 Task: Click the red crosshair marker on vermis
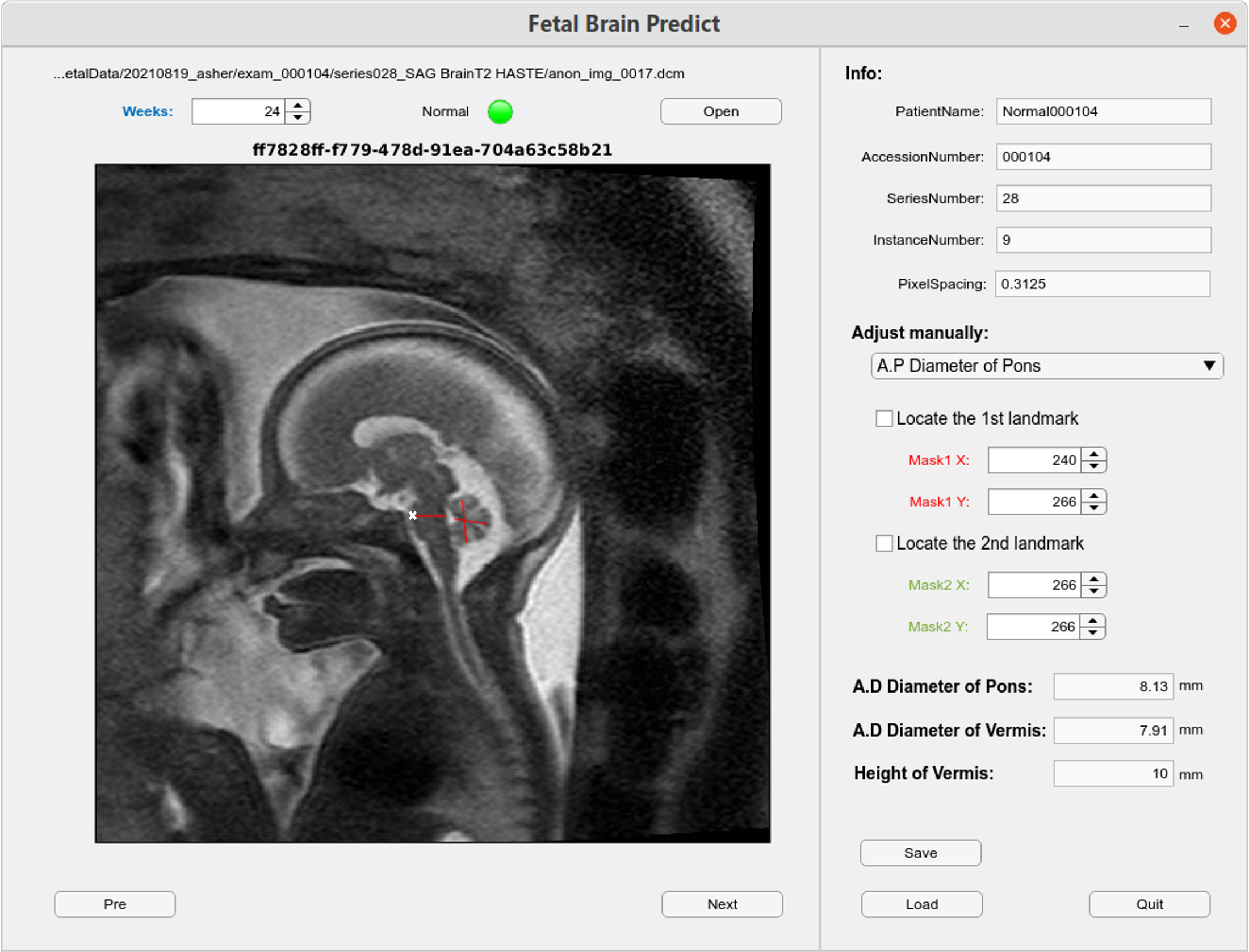pos(465,520)
